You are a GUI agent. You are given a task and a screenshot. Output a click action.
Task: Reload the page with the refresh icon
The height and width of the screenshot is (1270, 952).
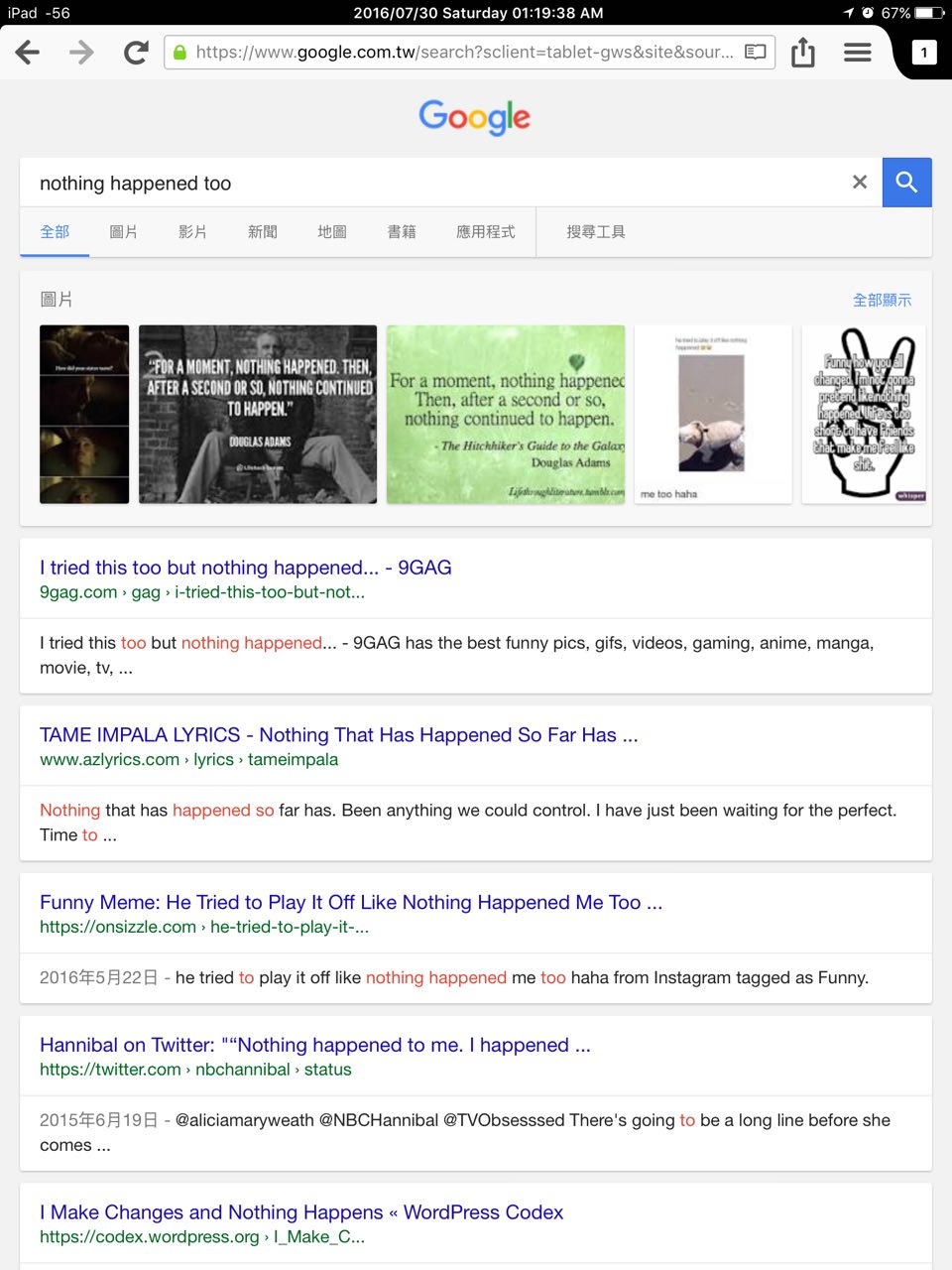(136, 53)
